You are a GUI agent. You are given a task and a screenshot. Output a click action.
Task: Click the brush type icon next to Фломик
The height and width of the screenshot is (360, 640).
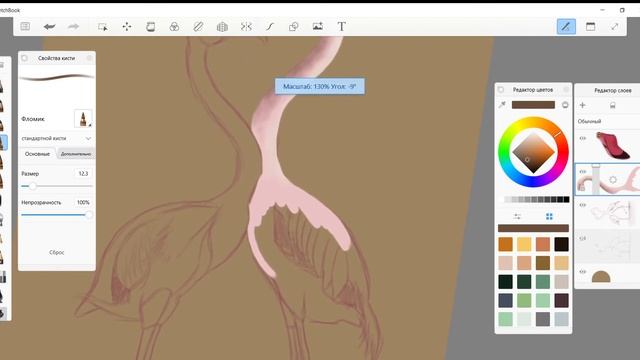point(83,118)
